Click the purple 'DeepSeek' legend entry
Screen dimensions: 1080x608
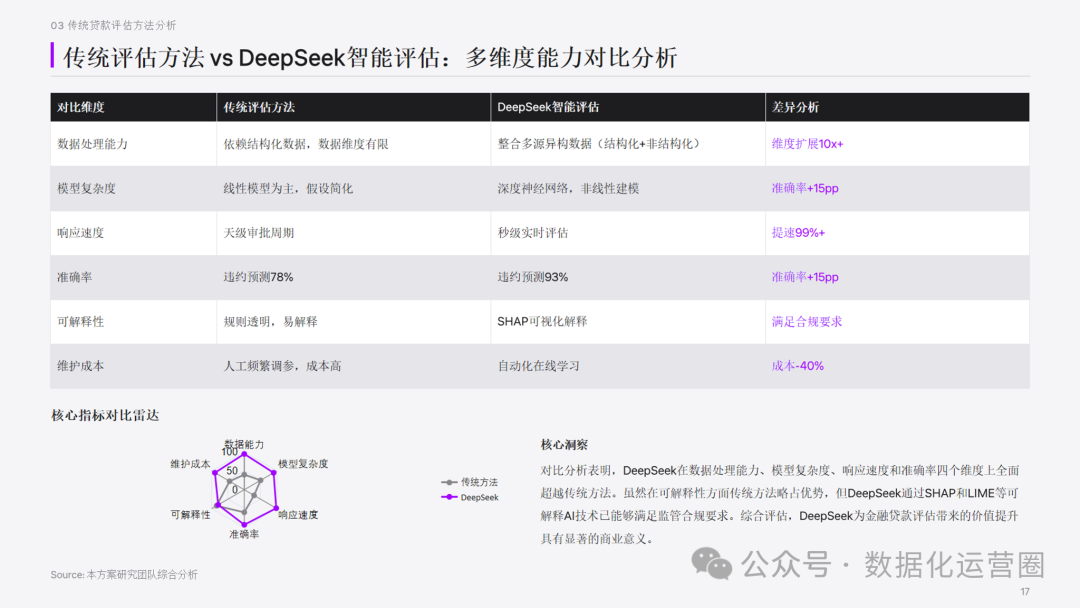click(x=470, y=497)
